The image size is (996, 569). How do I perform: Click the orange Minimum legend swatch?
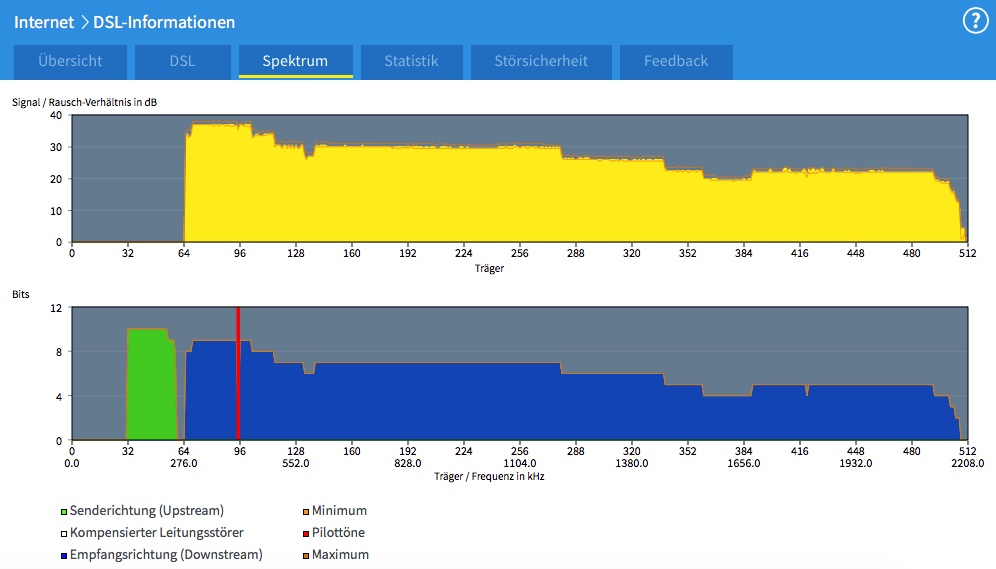(x=306, y=512)
